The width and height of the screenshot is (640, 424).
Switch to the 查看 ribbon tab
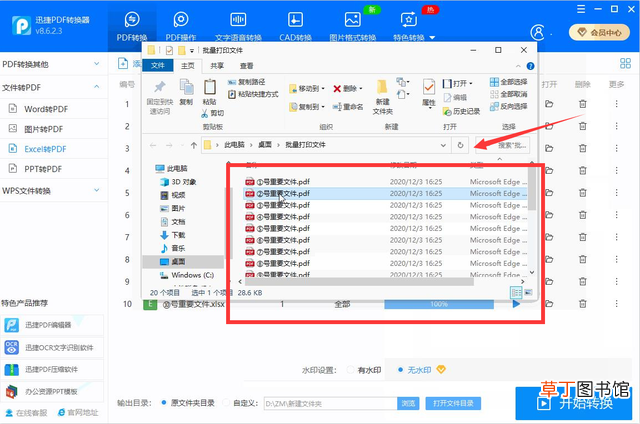click(x=246, y=65)
